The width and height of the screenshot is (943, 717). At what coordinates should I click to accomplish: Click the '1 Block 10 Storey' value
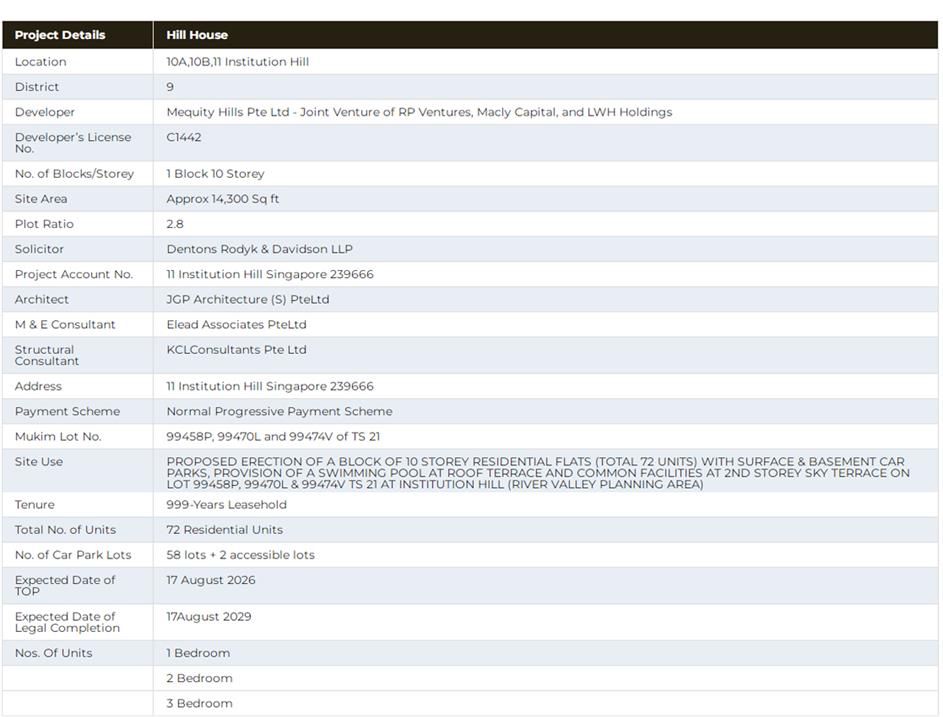pos(215,174)
